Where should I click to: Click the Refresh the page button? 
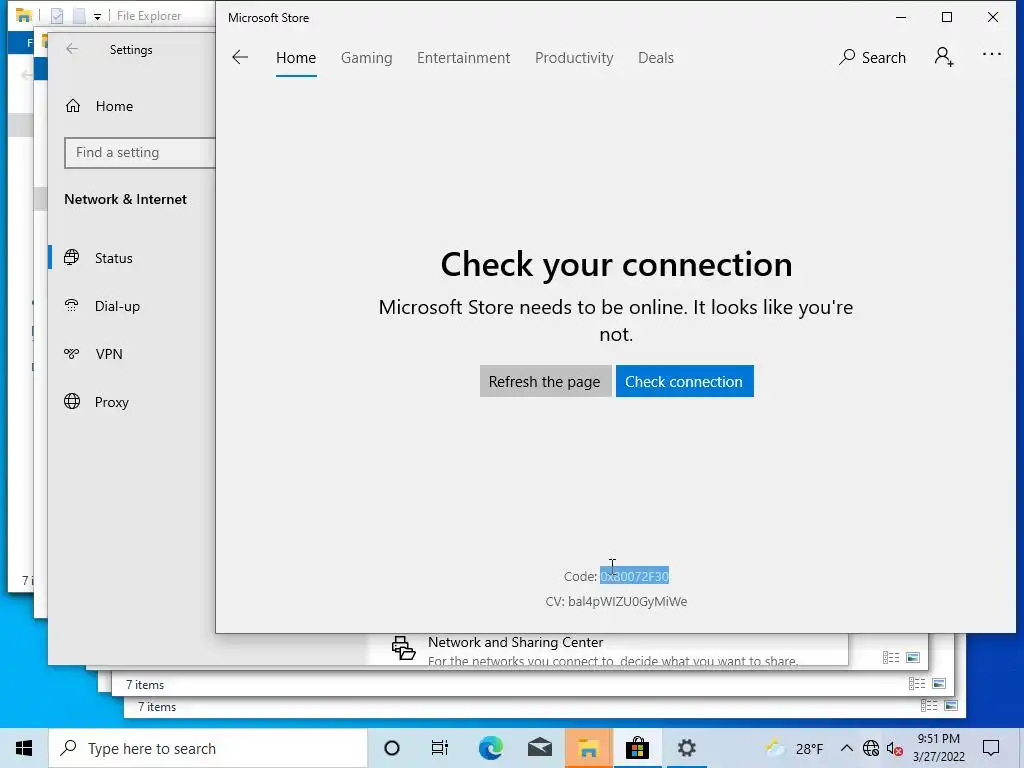point(545,381)
